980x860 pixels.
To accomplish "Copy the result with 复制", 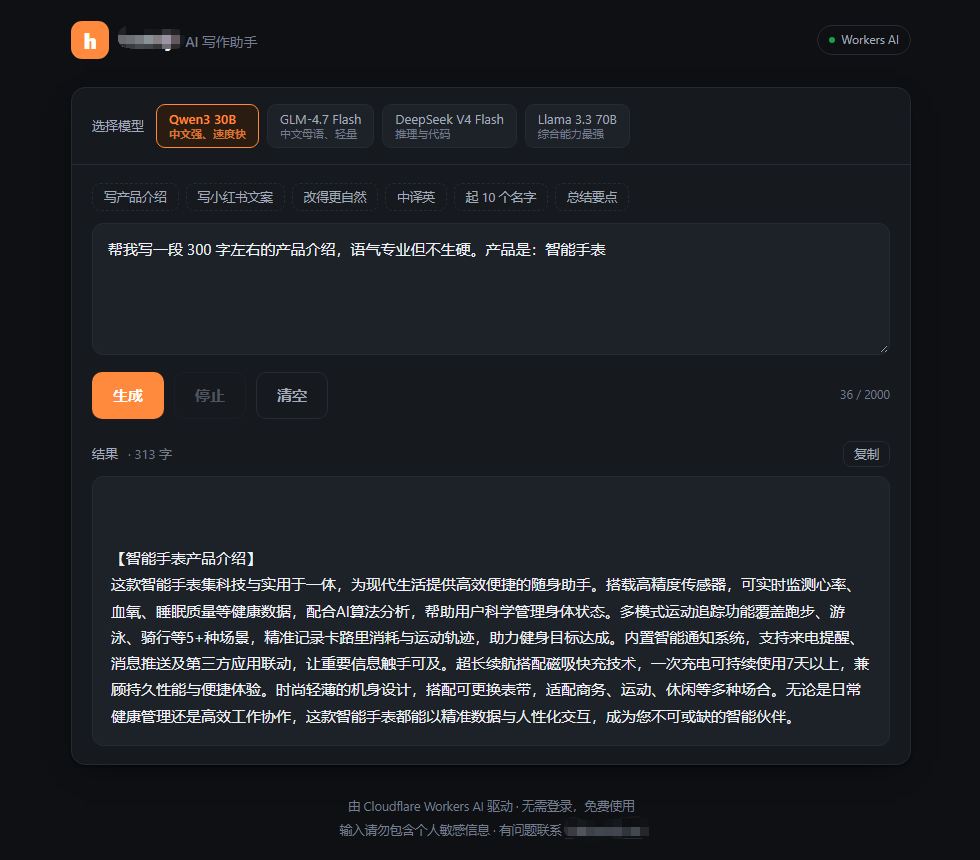I will coord(866,454).
